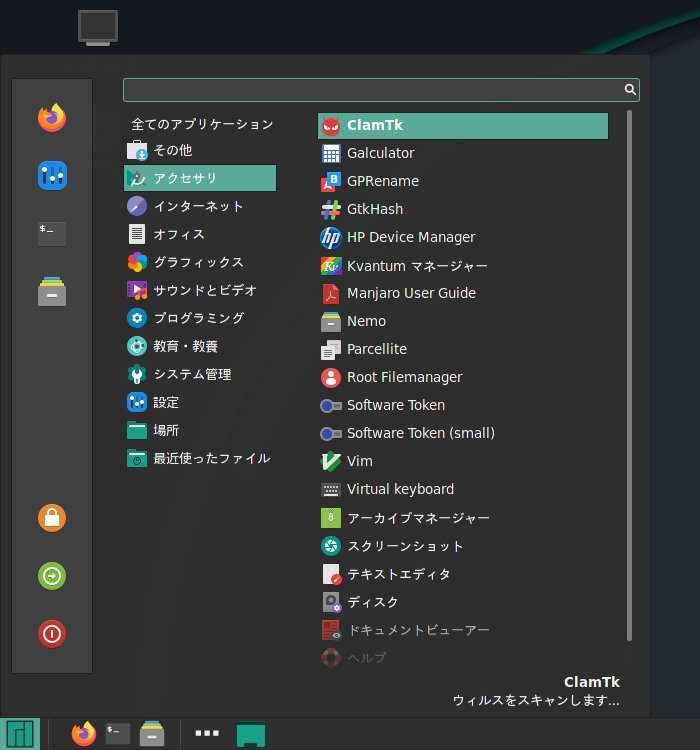700x750 pixels.
Task: Click the application list scrollbar
Action: [x=629, y=375]
